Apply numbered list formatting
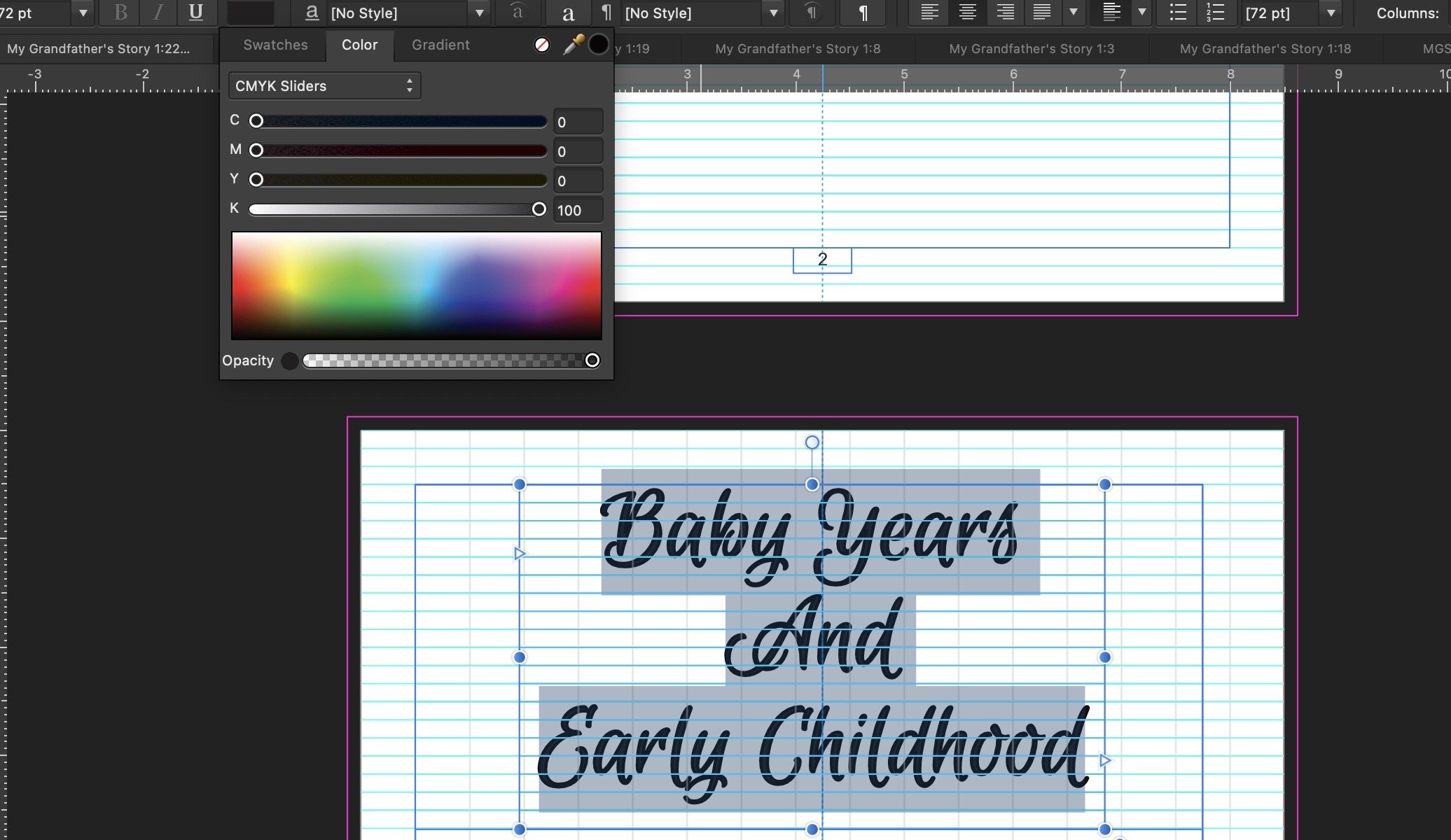1451x840 pixels. pos(1216,13)
